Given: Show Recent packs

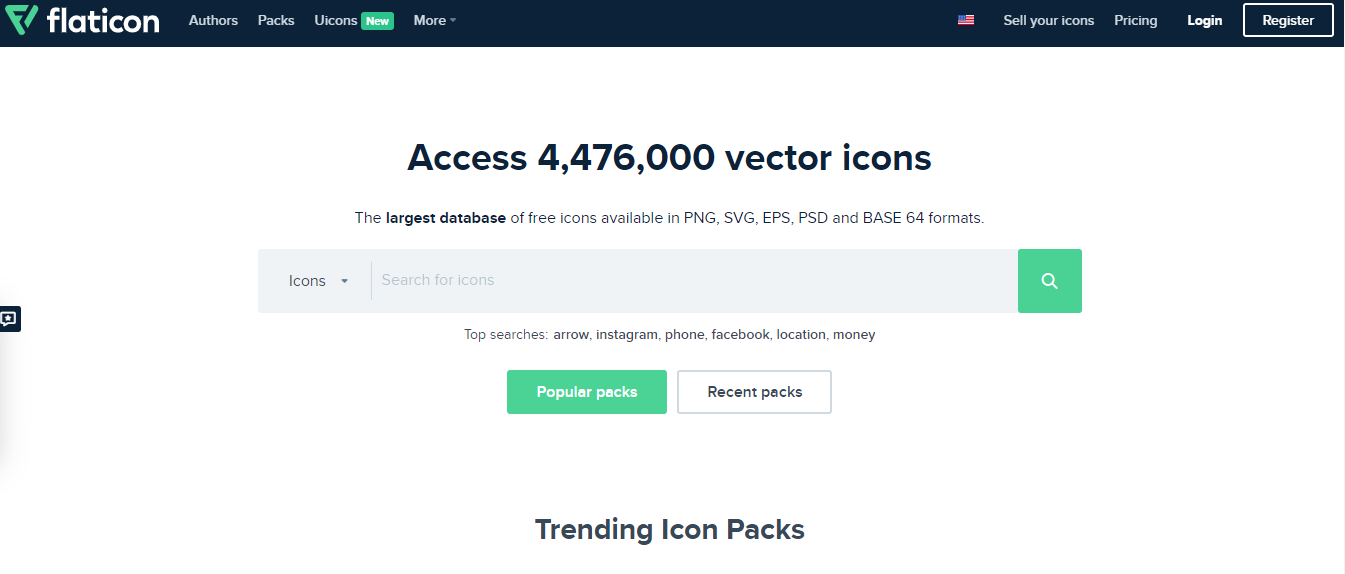Looking at the screenshot, I should (755, 392).
